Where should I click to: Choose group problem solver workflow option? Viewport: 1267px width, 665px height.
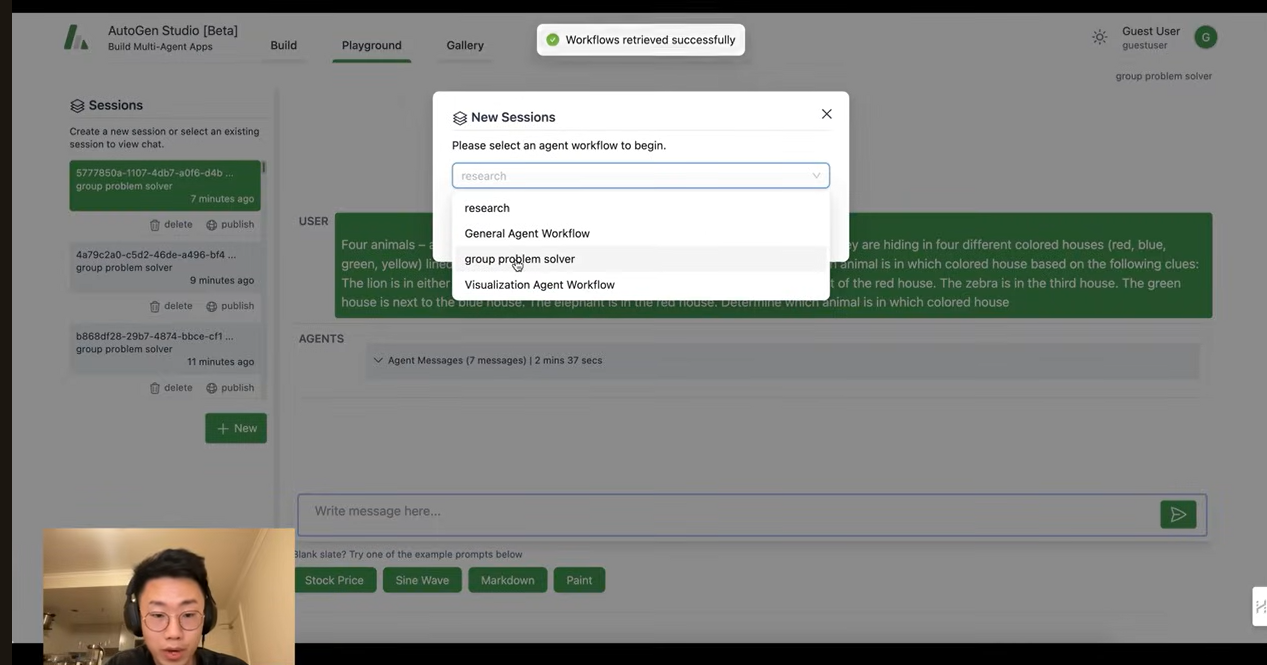click(520, 259)
